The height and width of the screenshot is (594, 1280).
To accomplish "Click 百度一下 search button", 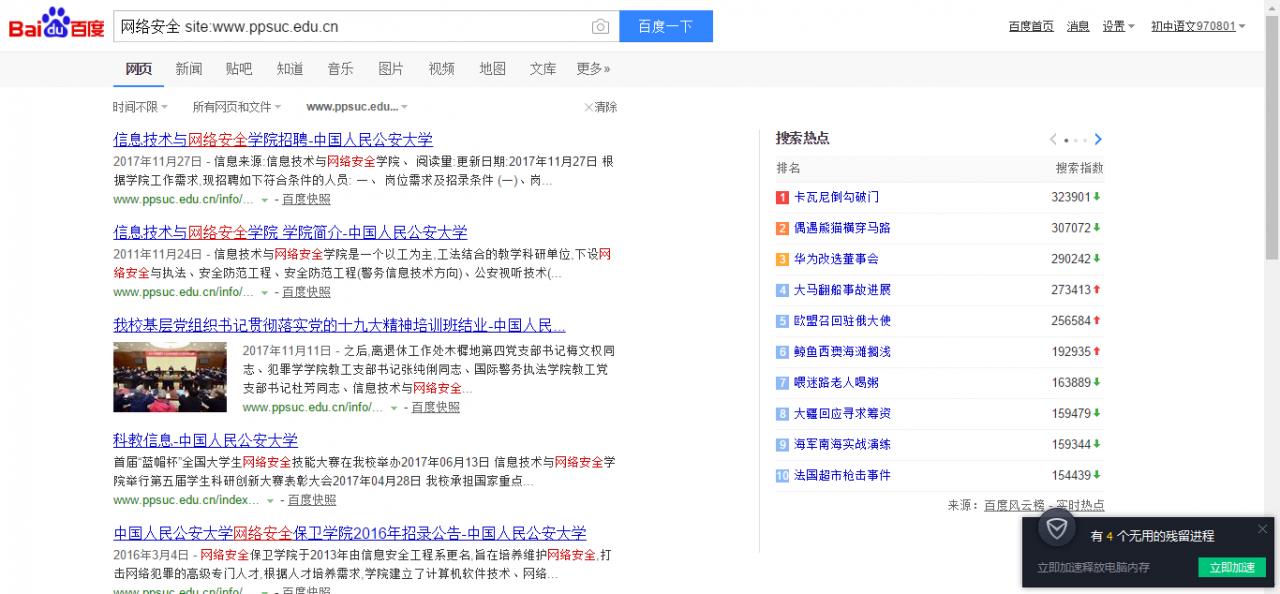I will coord(666,27).
